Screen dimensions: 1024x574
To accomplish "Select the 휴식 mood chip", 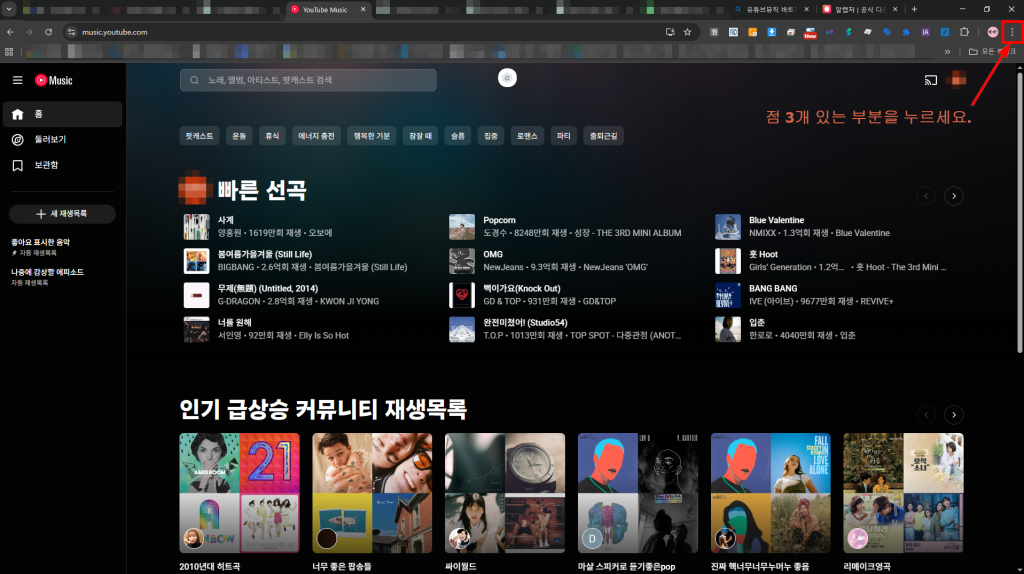I will point(272,136).
